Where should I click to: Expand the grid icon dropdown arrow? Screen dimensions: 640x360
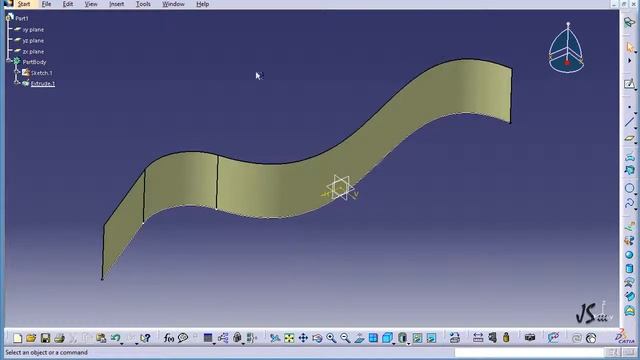pyautogui.click(x=214, y=343)
